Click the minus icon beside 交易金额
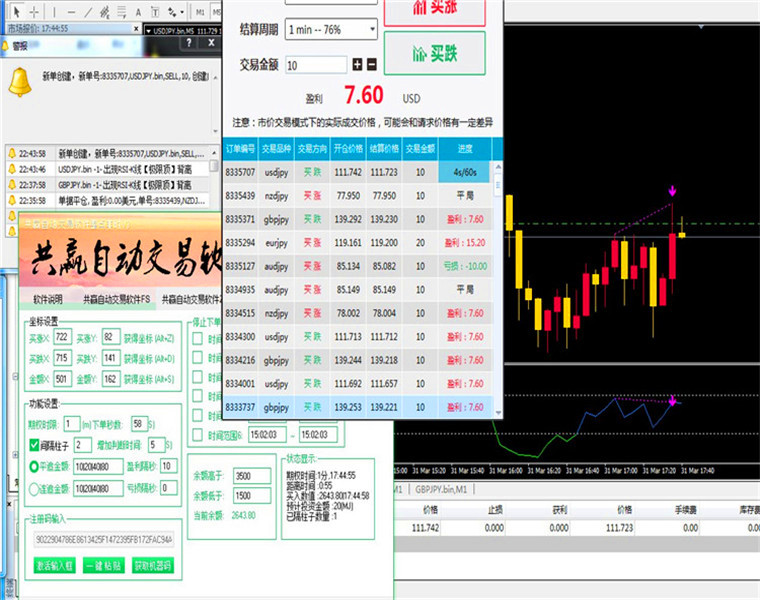Viewport: 760px width, 600px height. click(372, 64)
